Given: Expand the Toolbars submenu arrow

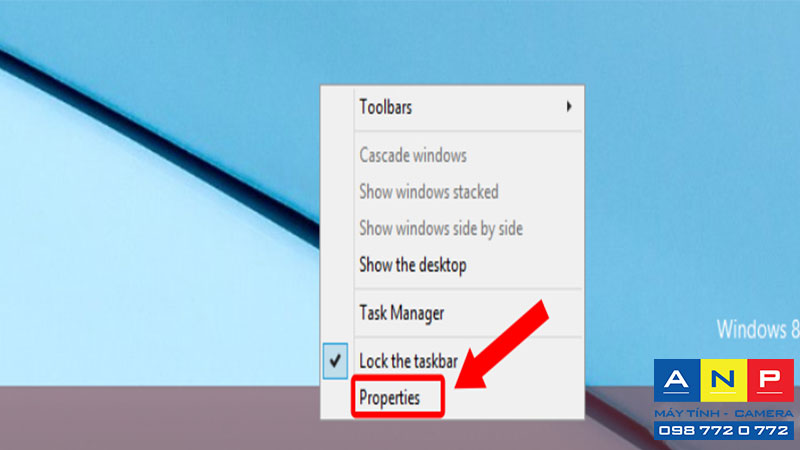Looking at the screenshot, I should coord(568,106).
